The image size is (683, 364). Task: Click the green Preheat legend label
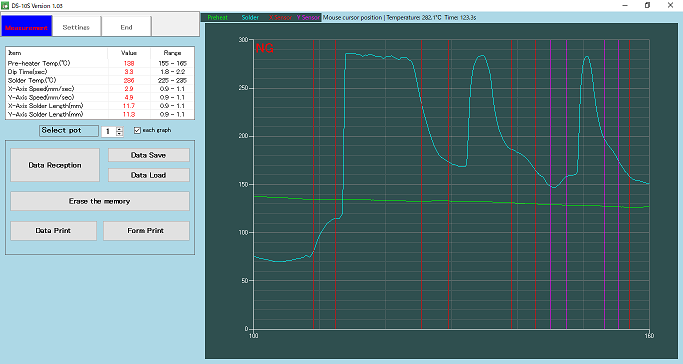(217, 17)
